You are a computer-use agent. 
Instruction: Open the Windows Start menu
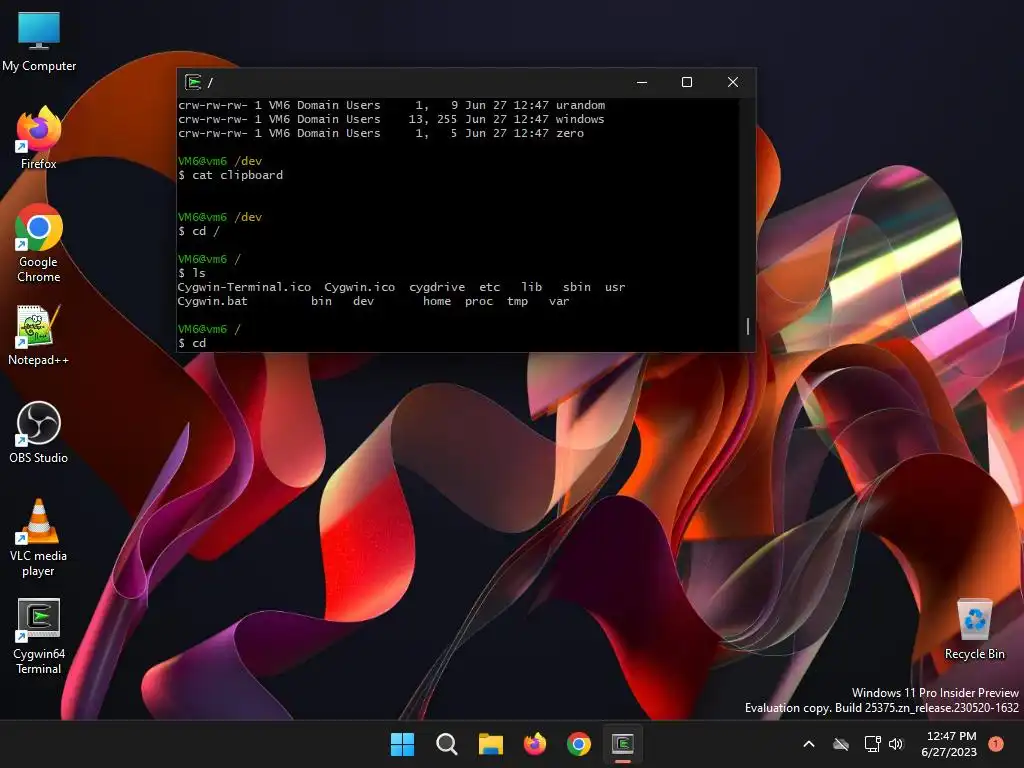(x=402, y=744)
